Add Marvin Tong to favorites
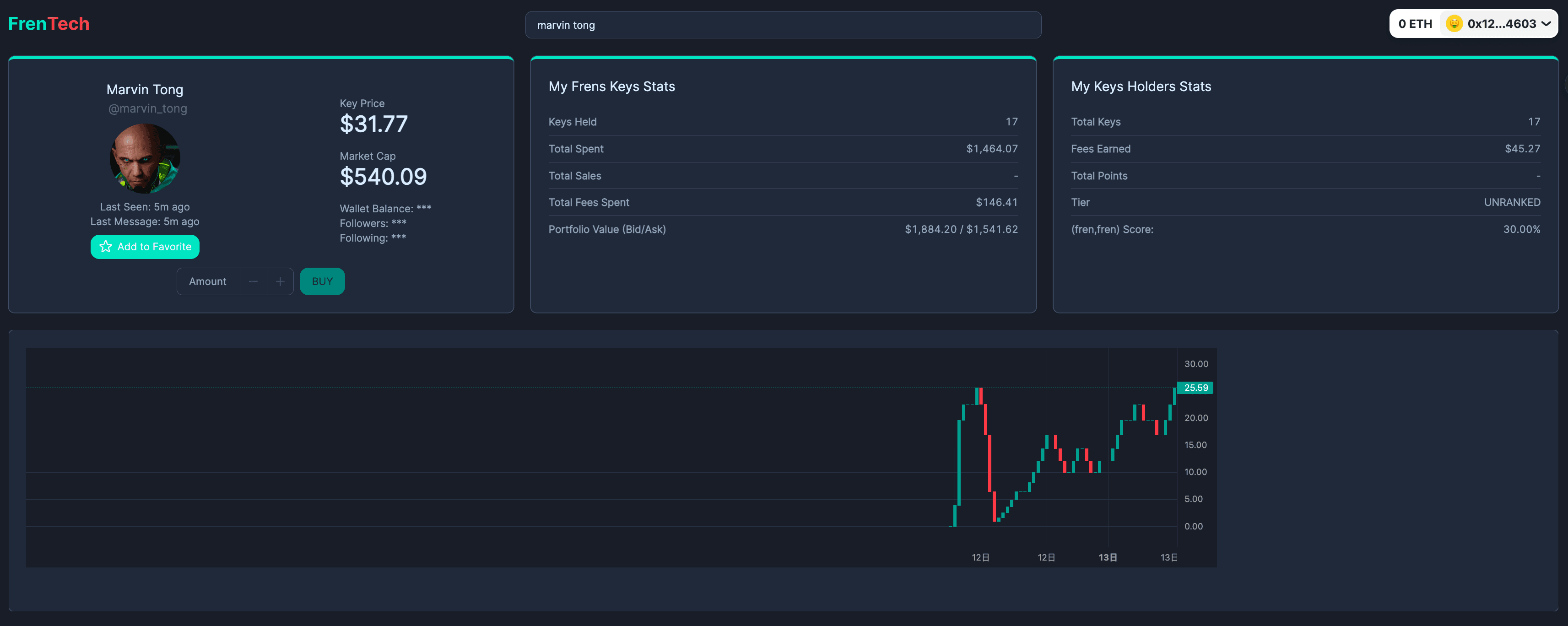The height and width of the screenshot is (626, 1568). tap(144, 246)
